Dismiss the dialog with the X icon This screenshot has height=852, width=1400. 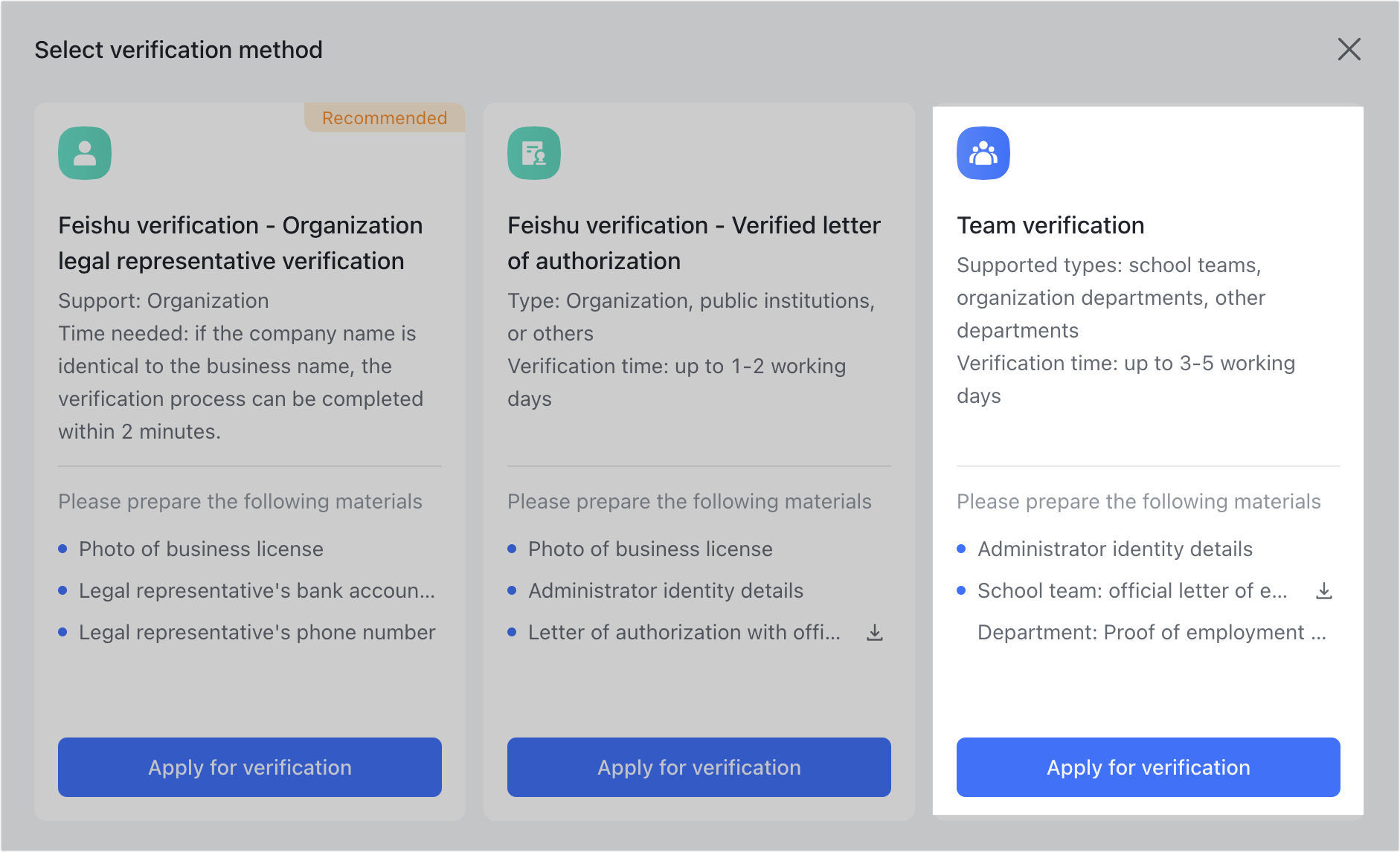click(1349, 49)
